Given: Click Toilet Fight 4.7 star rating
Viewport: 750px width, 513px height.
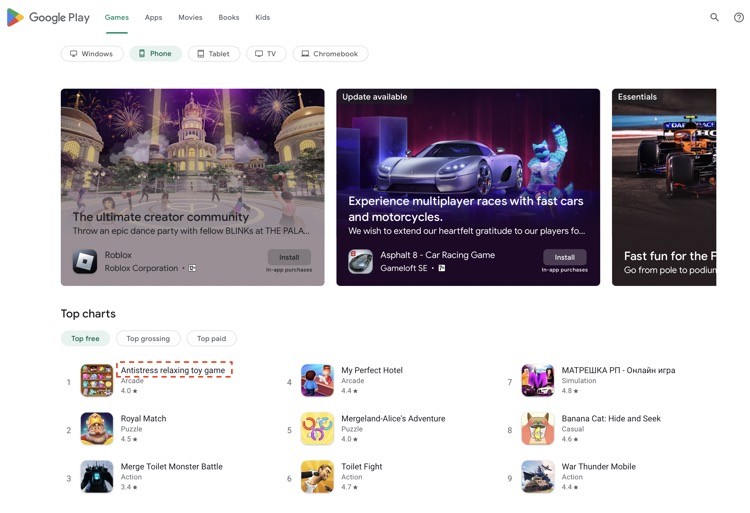Looking at the screenshot, I should [349, 487].
